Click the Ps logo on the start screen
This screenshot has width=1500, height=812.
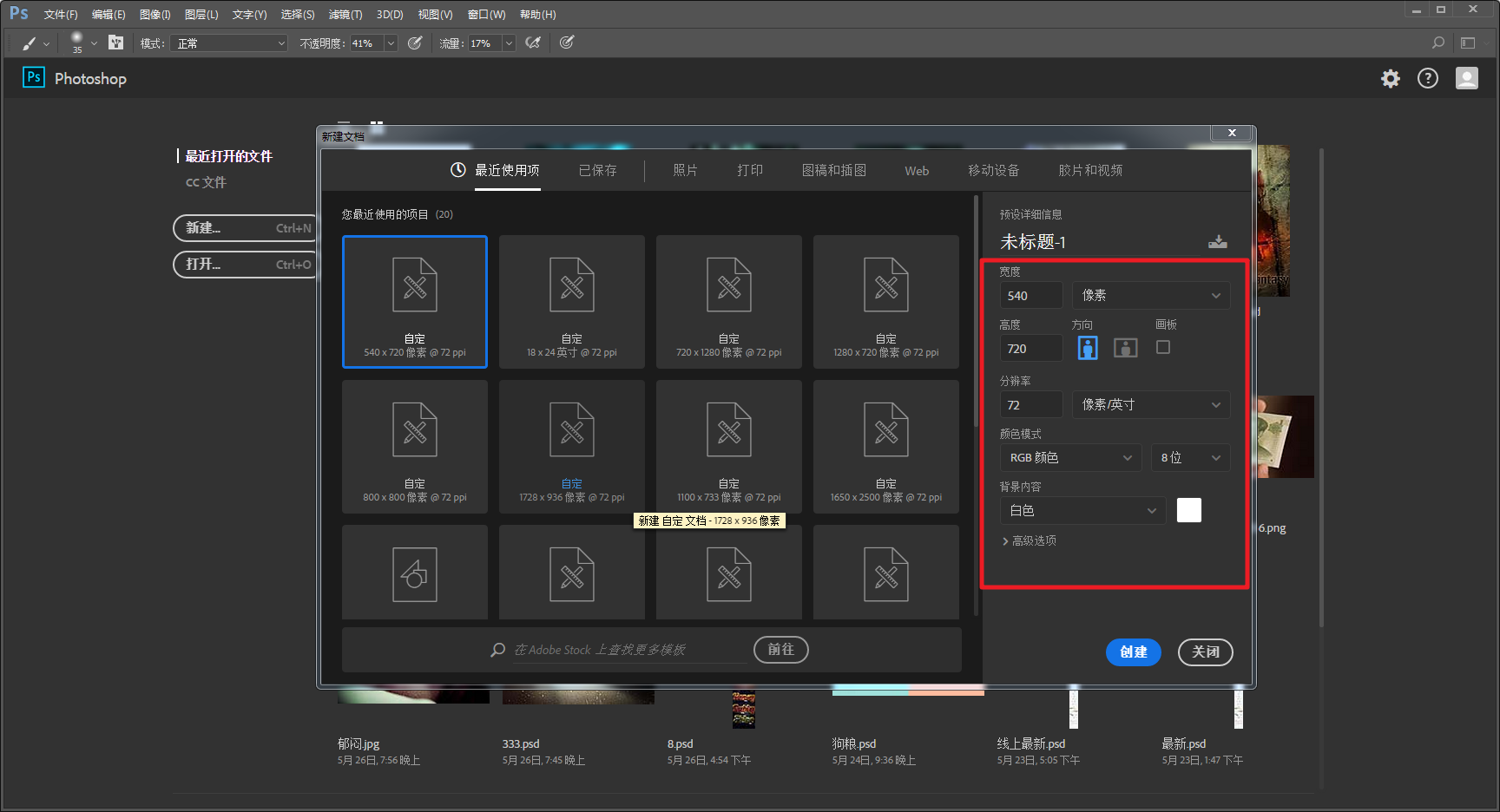pos(34,77)
